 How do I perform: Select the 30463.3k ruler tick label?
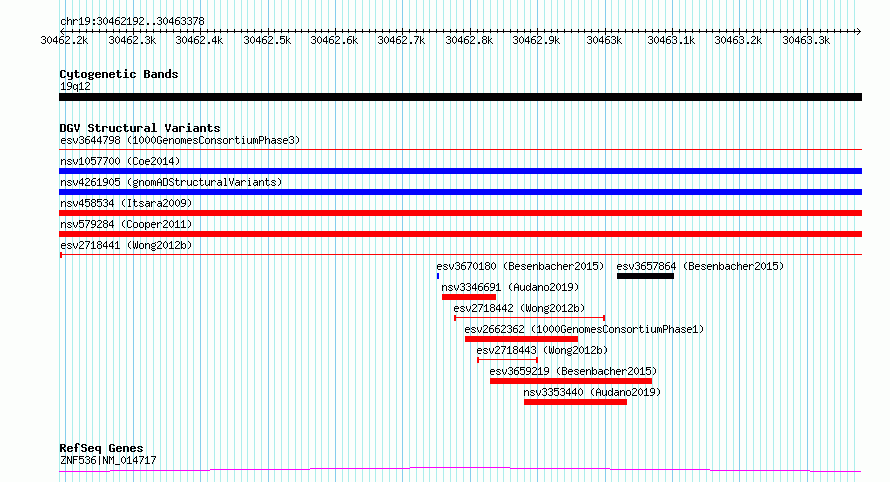tap(806, 40)
